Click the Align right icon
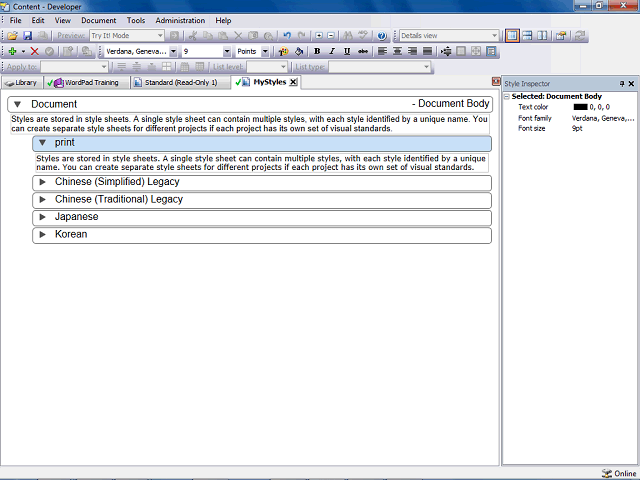 coord(412,51)
